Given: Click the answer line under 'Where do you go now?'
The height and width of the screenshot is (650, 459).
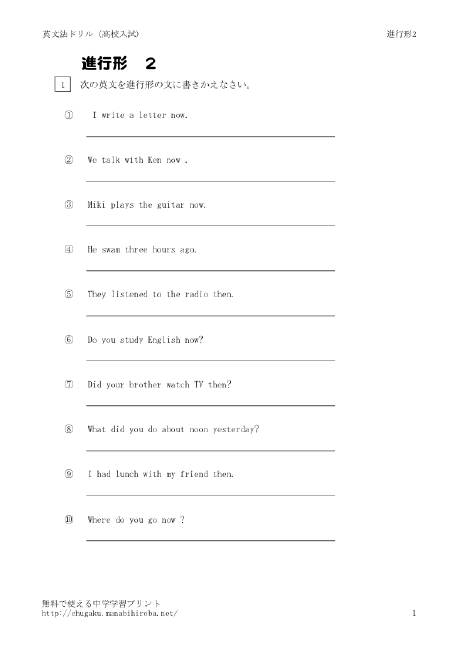Looking at the screenshot, I should 210,541.
